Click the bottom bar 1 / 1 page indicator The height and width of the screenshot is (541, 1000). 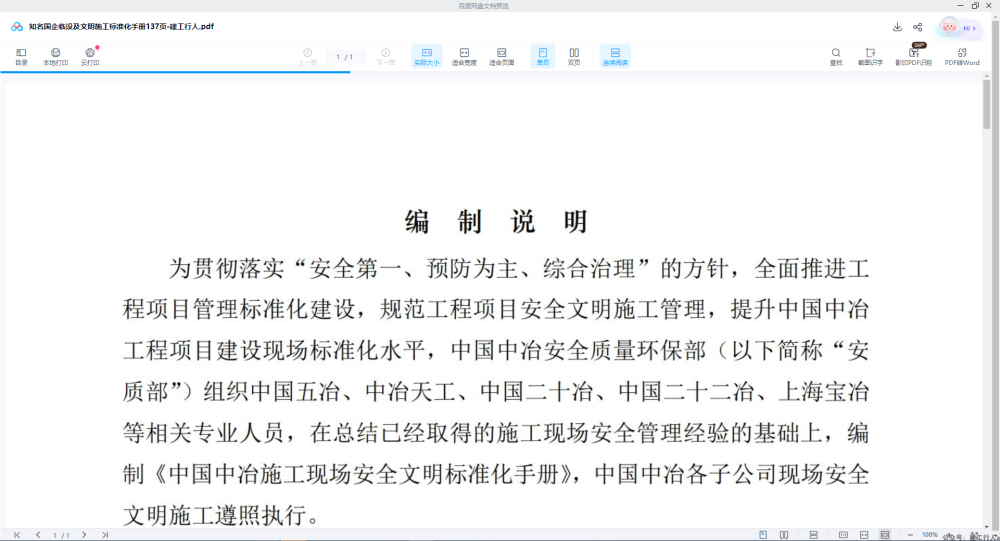[61, 535]
